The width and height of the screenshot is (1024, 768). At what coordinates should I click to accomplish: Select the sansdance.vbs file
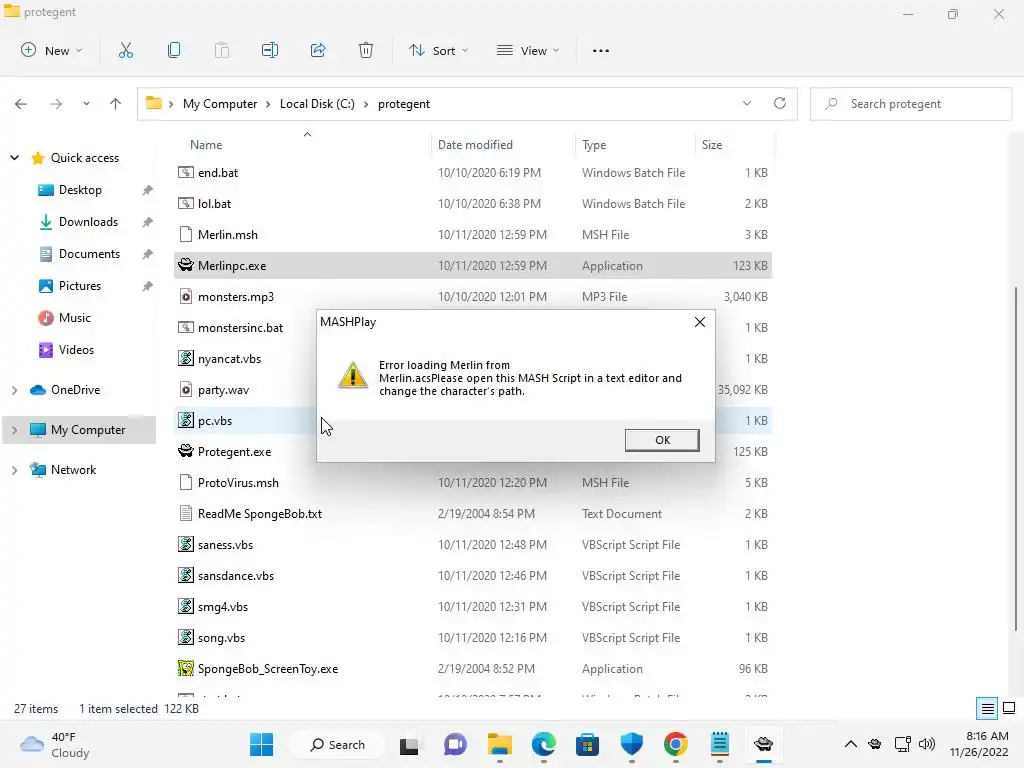click(473, 575)
